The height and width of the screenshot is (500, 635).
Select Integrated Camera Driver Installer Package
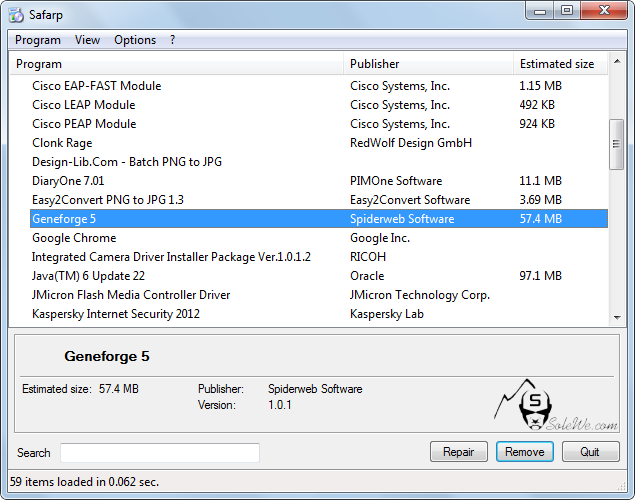point(319,257)
